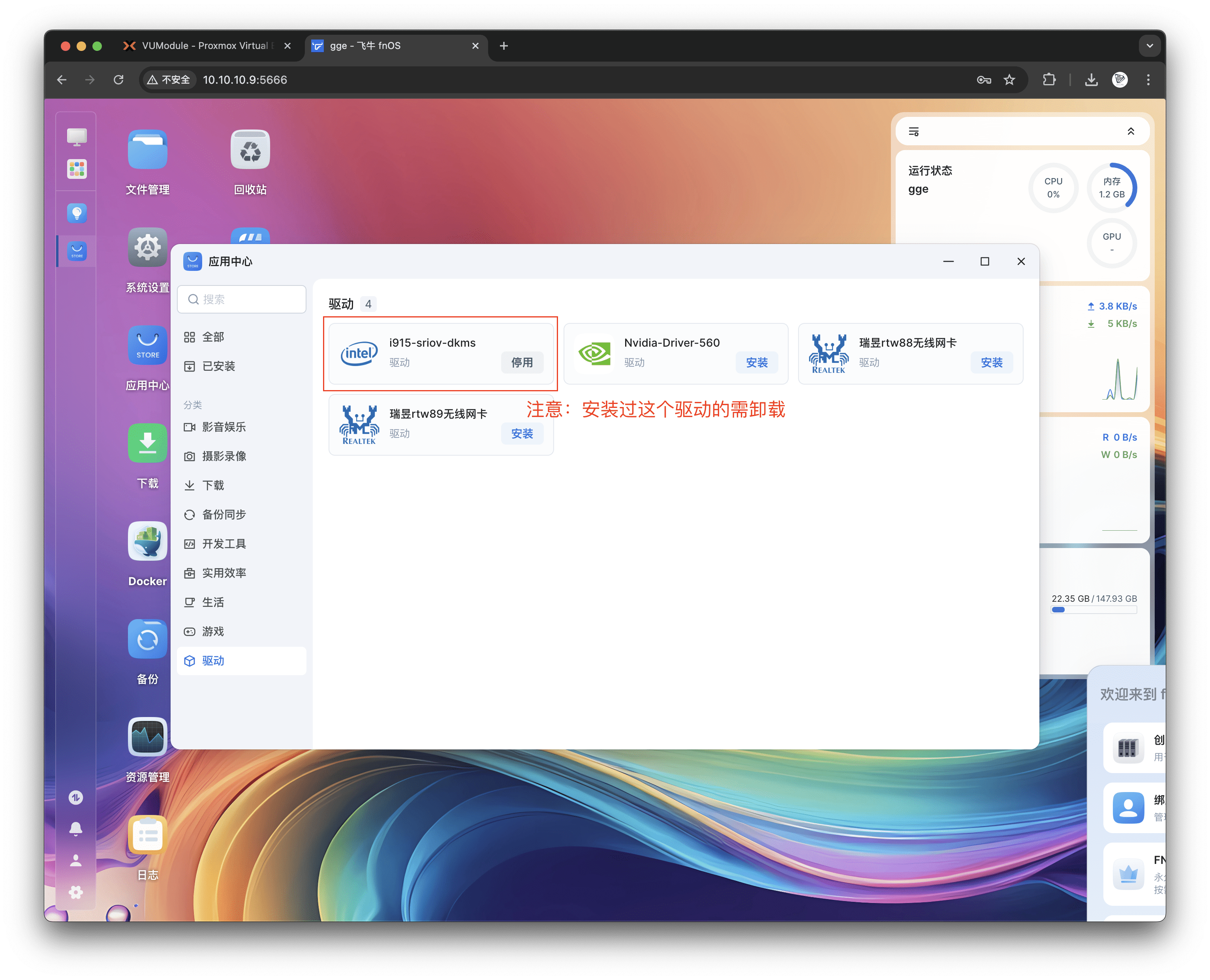Open the Logs desktop icon

point(147,835)
